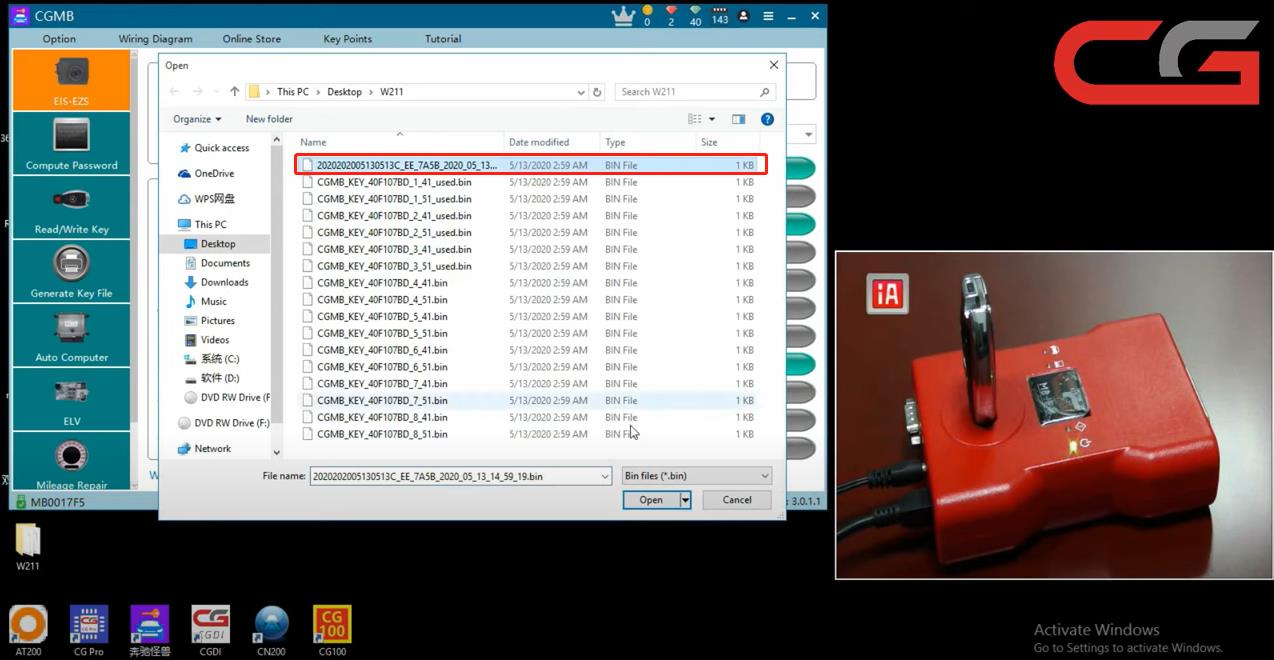Select the Read/Write Key icon
This screenshot has height=660, width=1274.
[x=71, y=208]
